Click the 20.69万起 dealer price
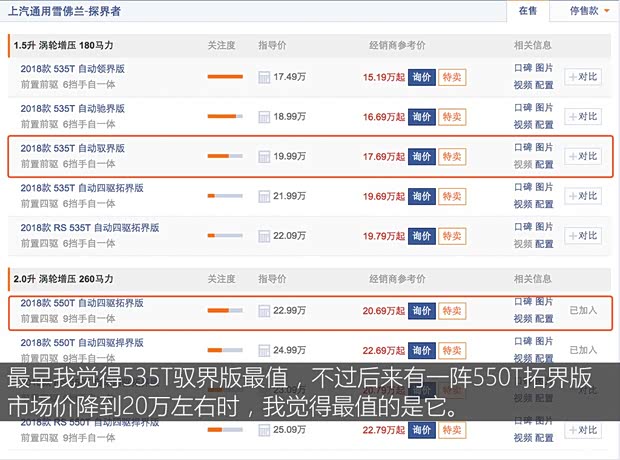This screenshot has width=620, height=460. [x=384, y=311]
